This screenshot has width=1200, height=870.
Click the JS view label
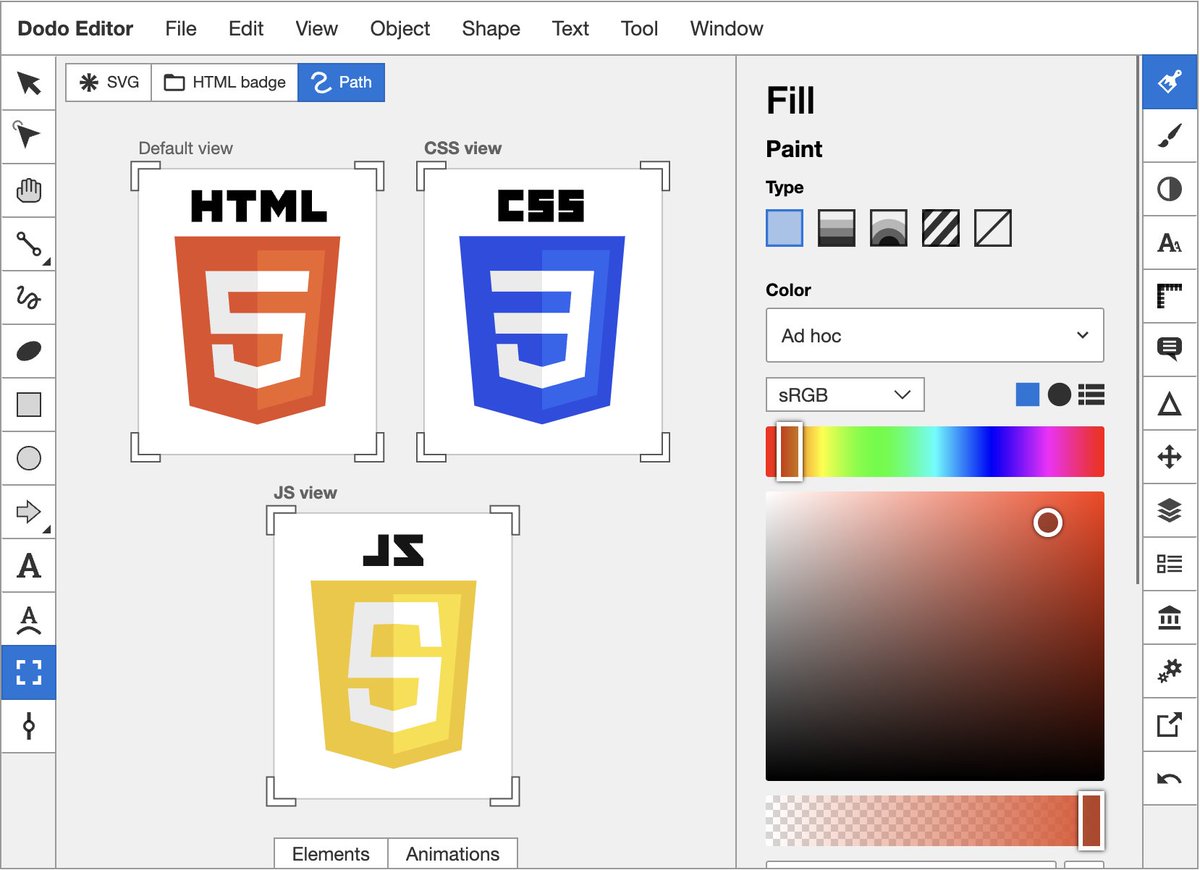(x=305, y=492)
